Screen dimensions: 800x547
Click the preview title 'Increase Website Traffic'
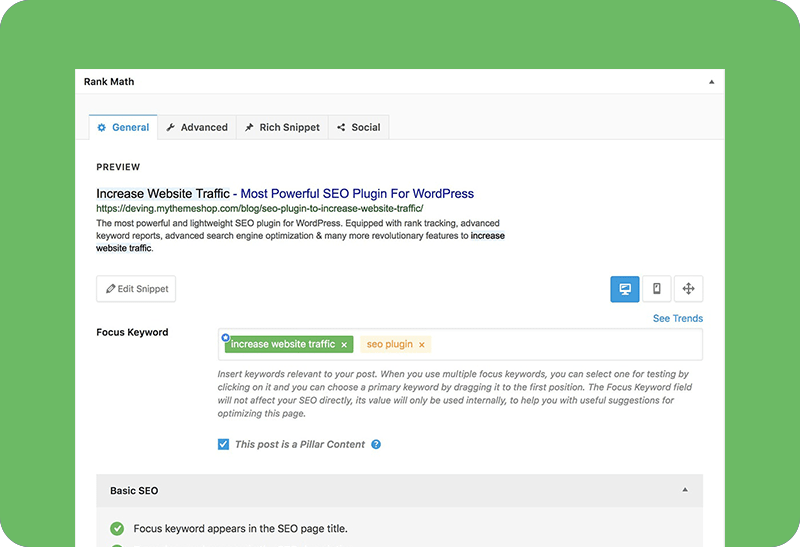(163, 194)
